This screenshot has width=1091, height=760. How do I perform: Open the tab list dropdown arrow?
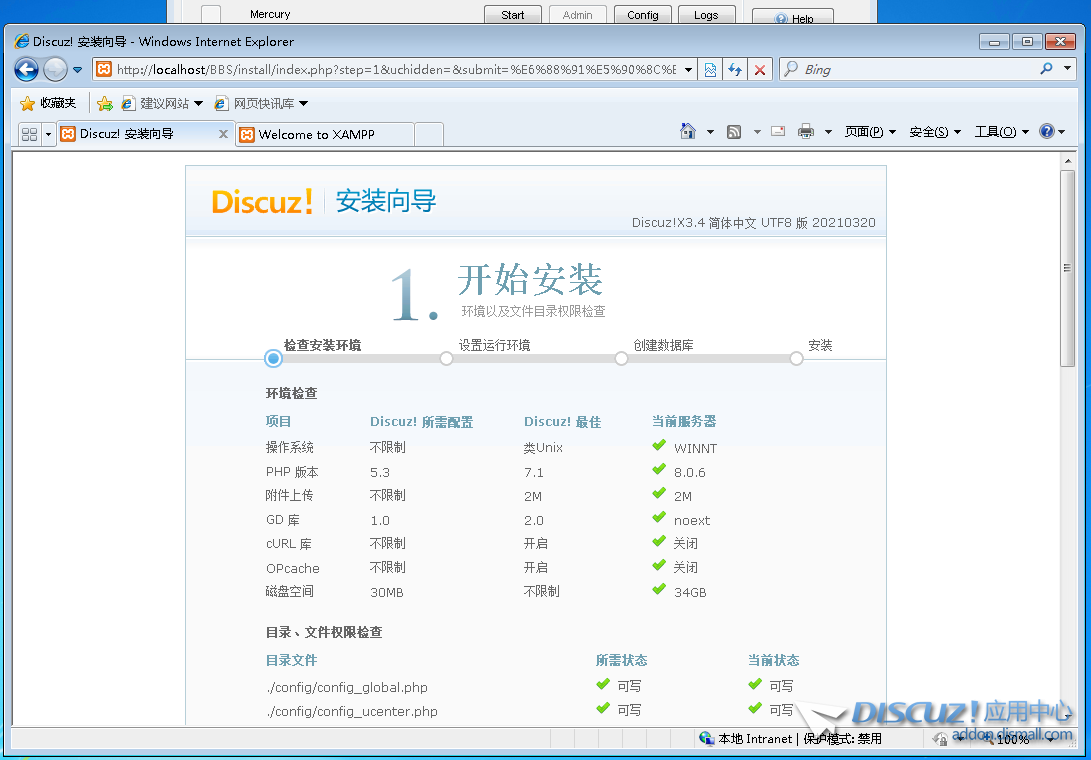[48, 134]
